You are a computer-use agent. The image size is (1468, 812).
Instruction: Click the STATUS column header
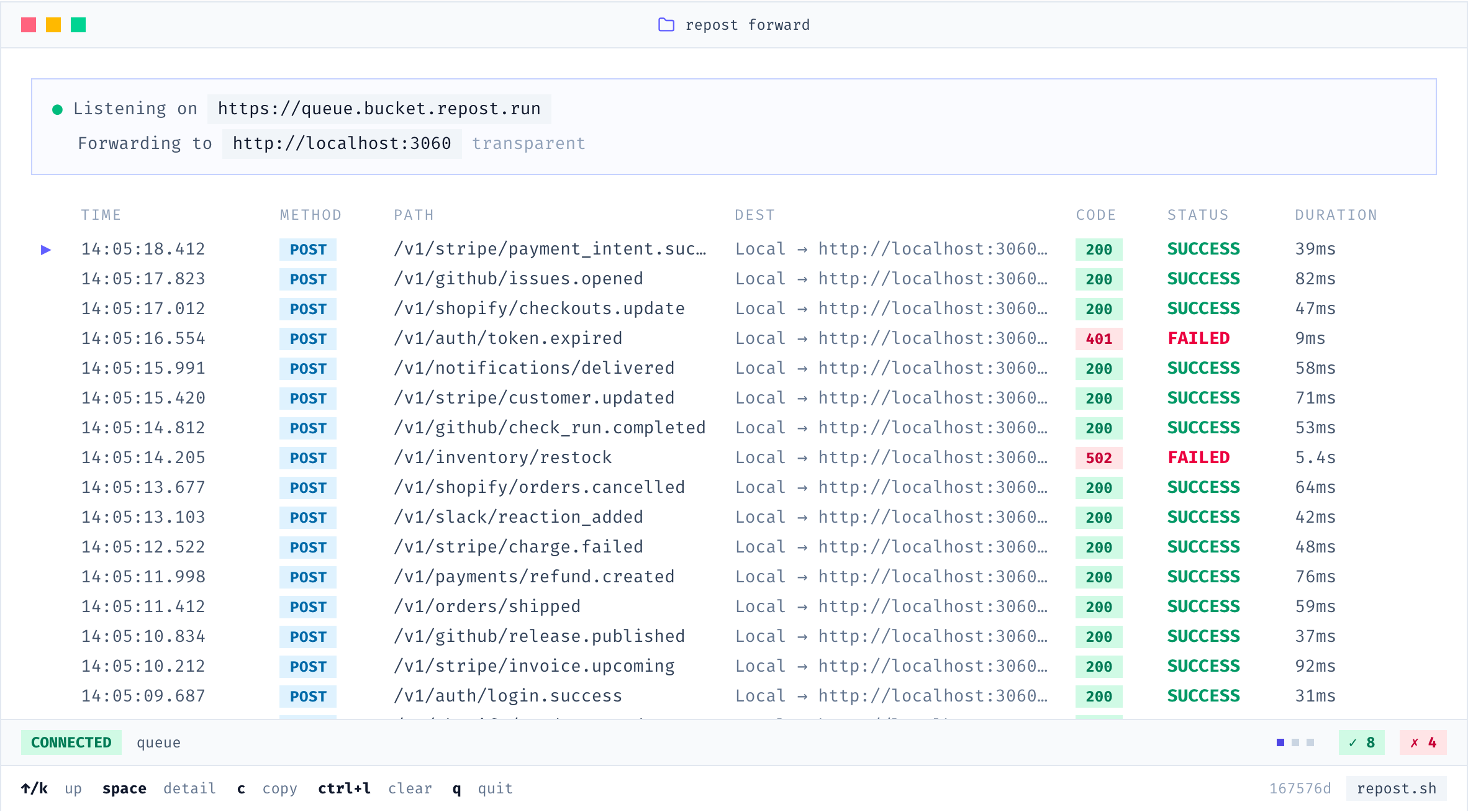1198,215
